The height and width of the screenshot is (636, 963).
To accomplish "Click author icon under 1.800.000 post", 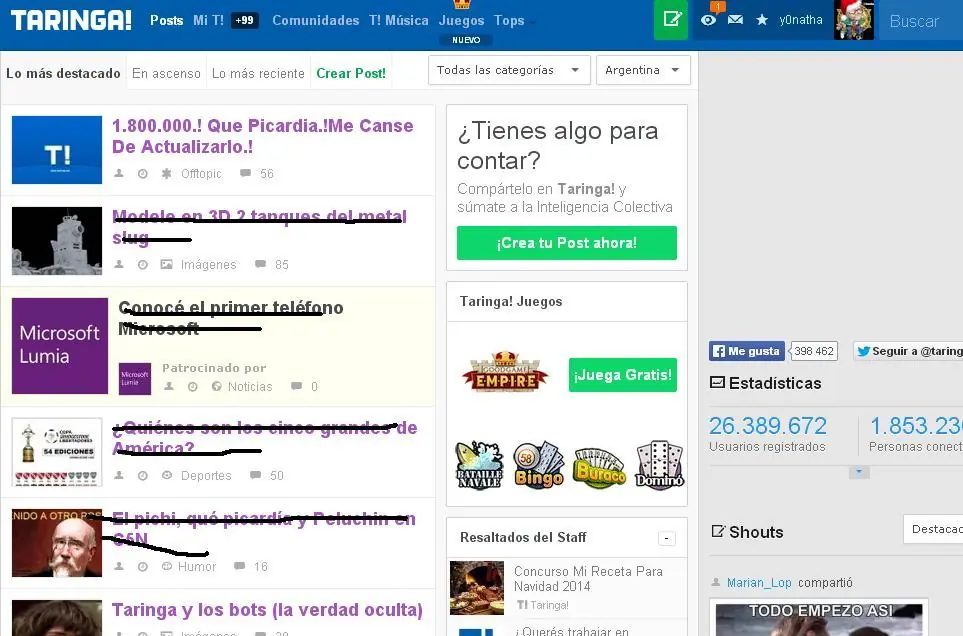I will [119, 174].
